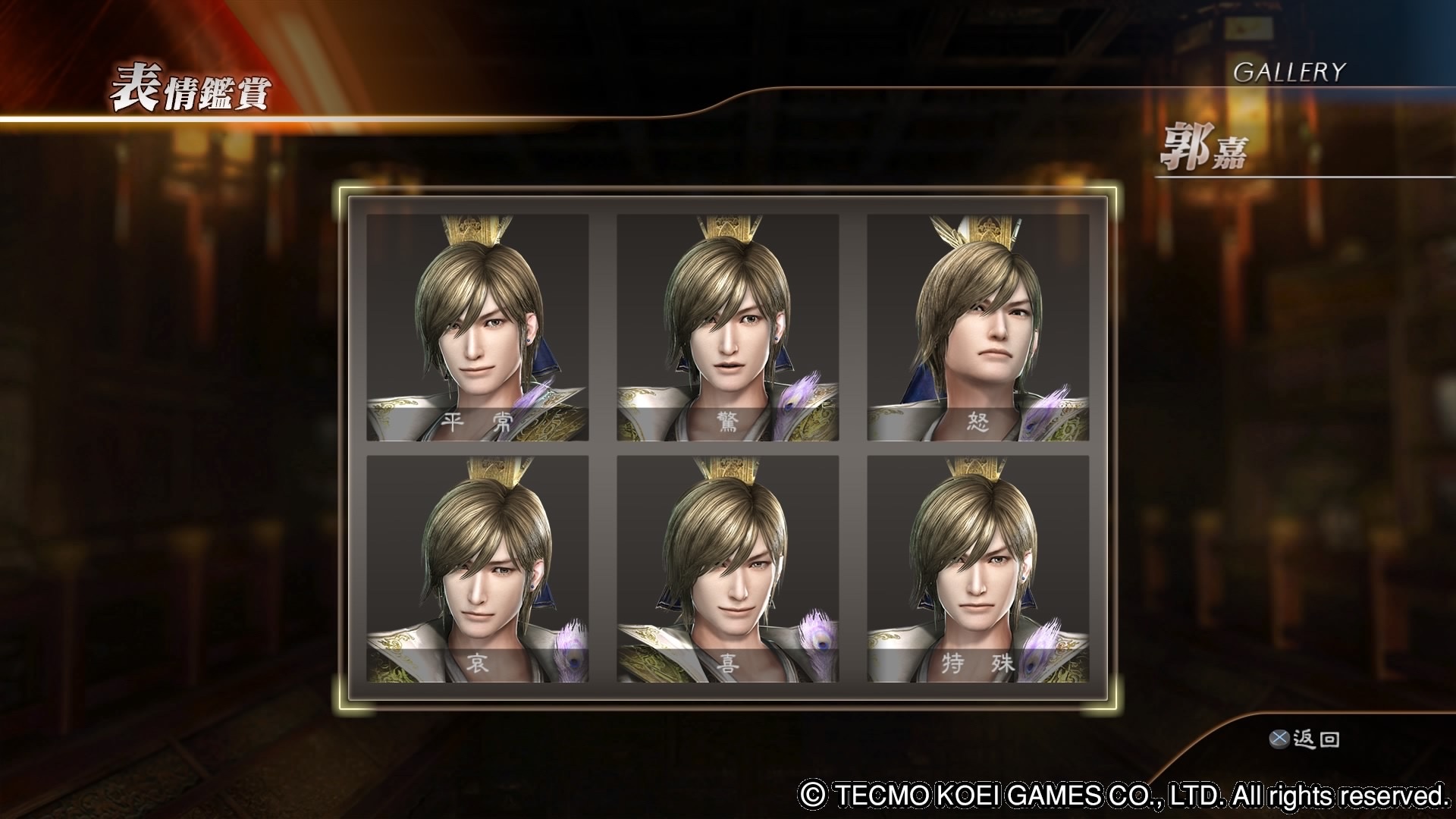Click the 驚 caption label

728,422
